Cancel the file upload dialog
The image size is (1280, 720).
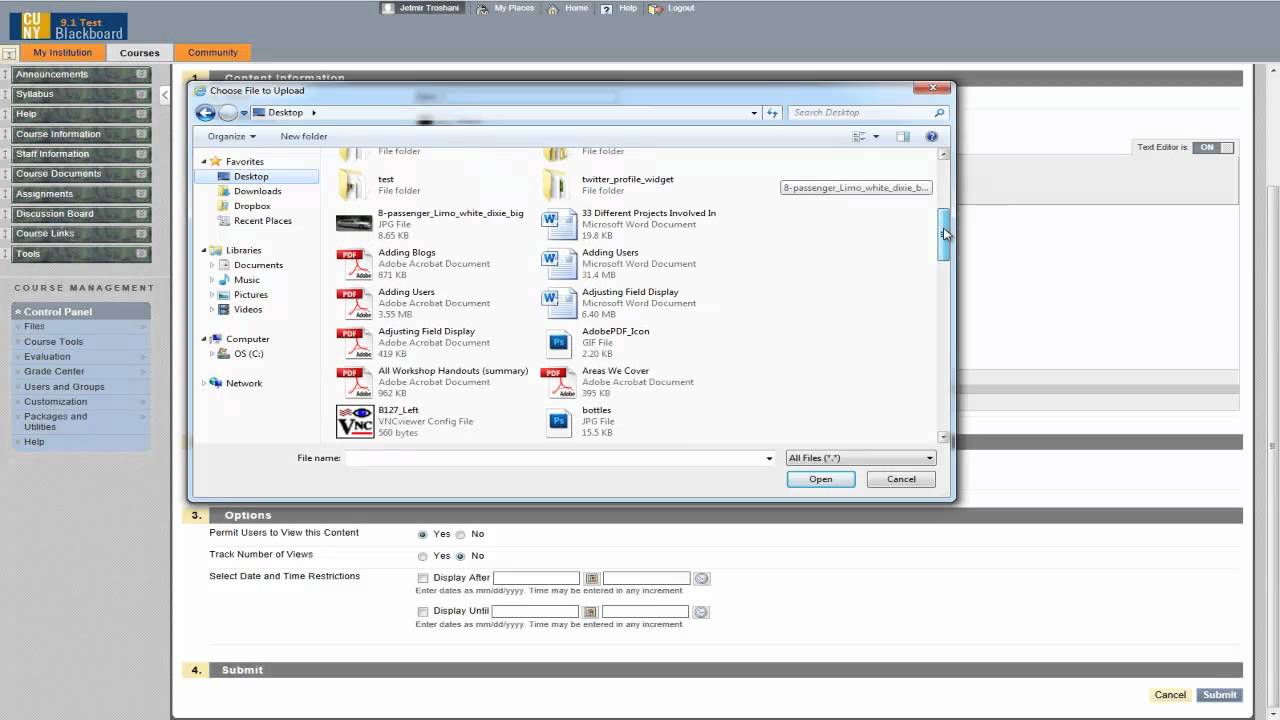(901, 479)
